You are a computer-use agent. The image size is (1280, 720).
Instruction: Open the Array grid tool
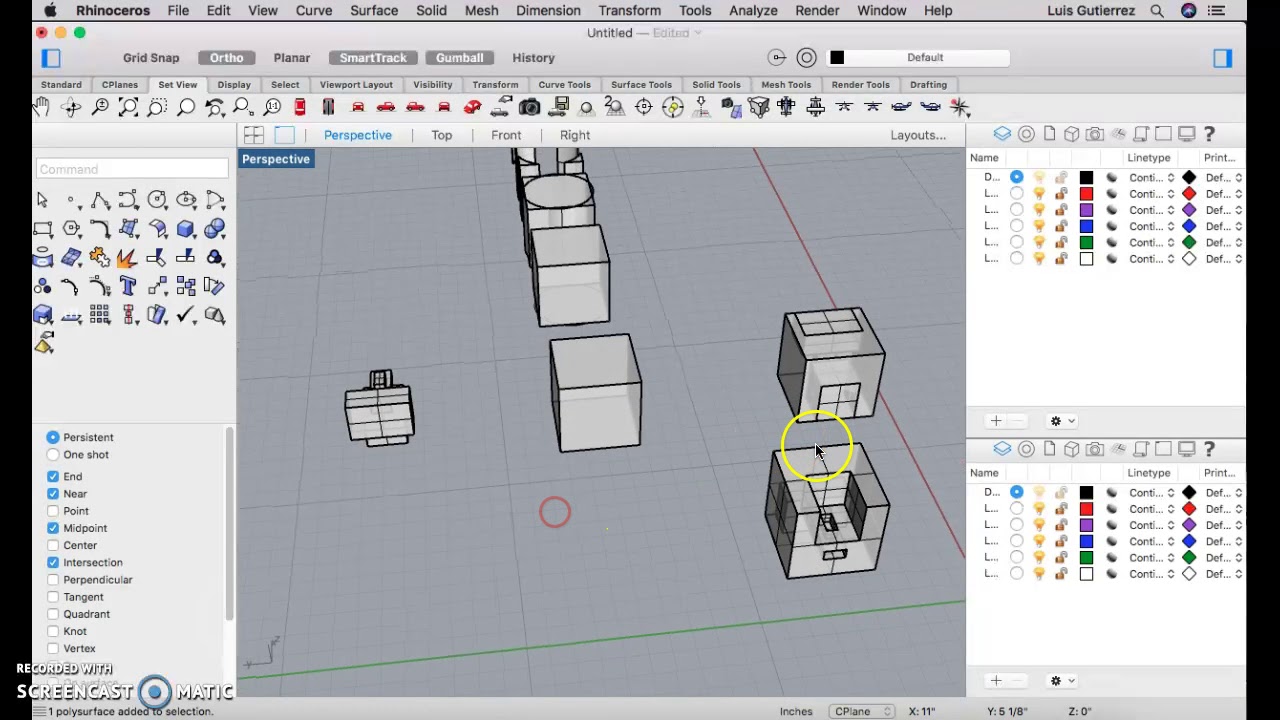100,316
